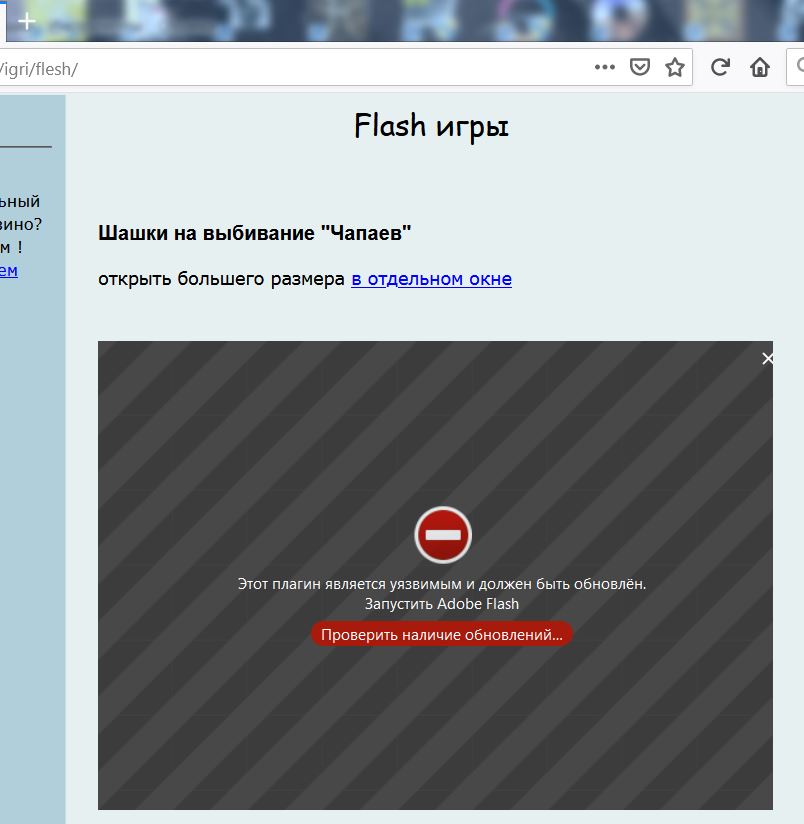Screen dimensions: 804x824
Task: Click the red blocked plugin icon
Action: tap(443, 535)
